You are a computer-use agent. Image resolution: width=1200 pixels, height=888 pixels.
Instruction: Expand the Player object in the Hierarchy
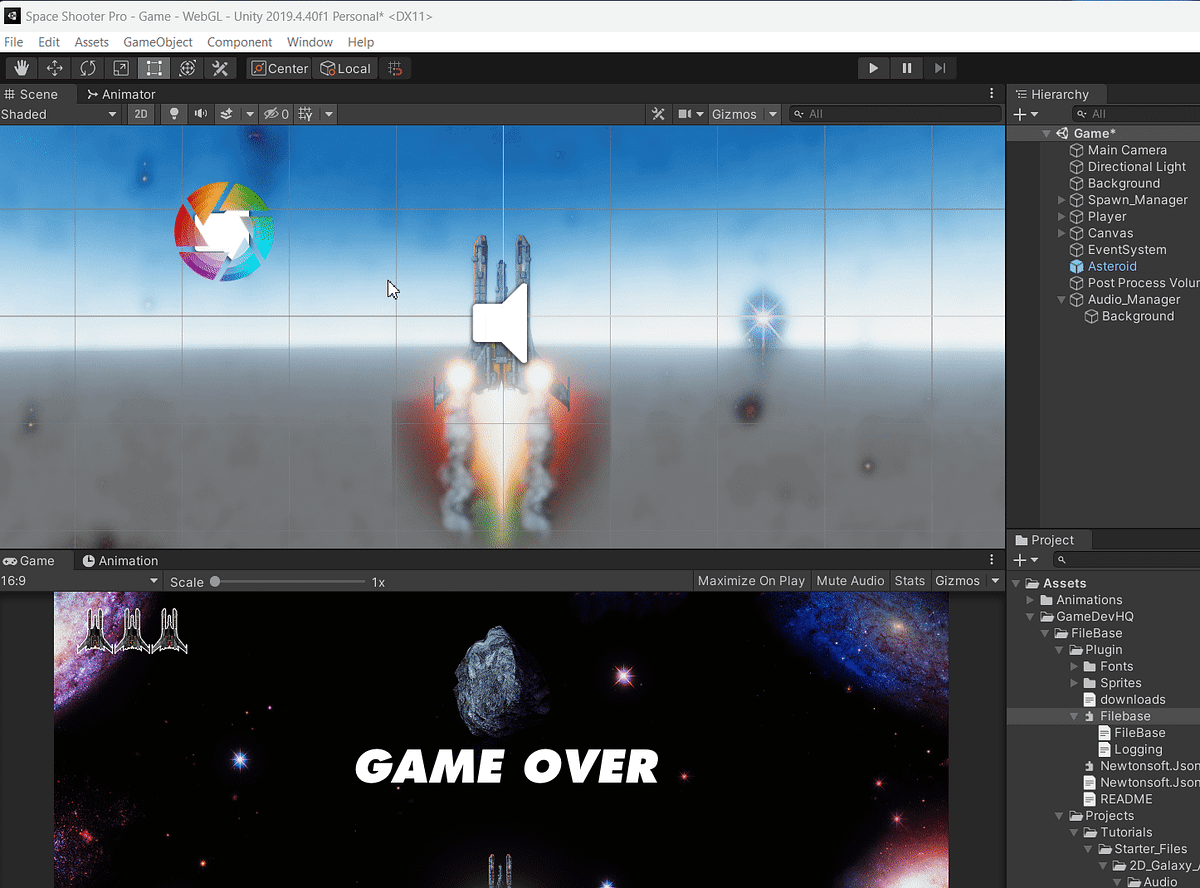[x=1061, y=216]
